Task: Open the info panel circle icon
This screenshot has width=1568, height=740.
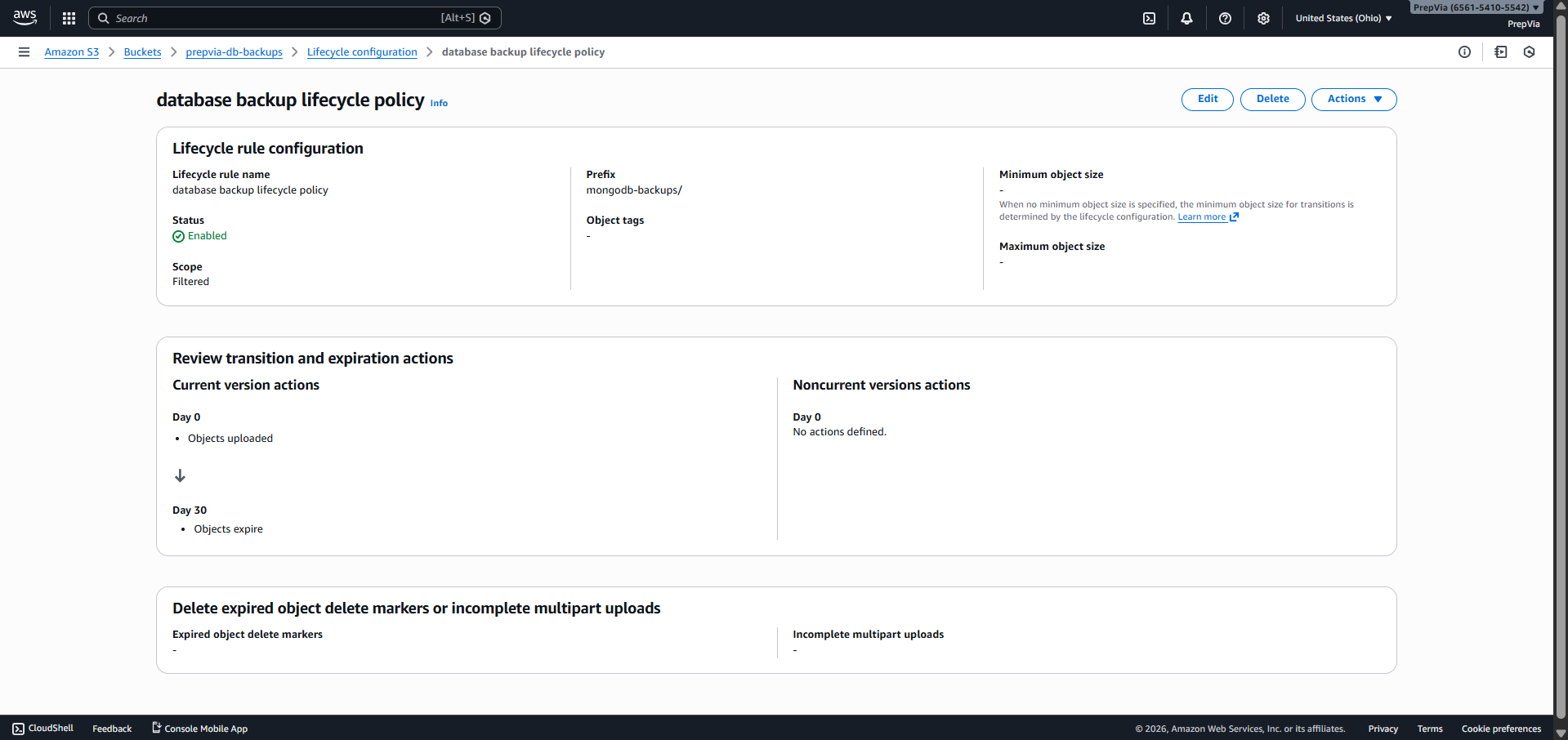Action: 1464,52
